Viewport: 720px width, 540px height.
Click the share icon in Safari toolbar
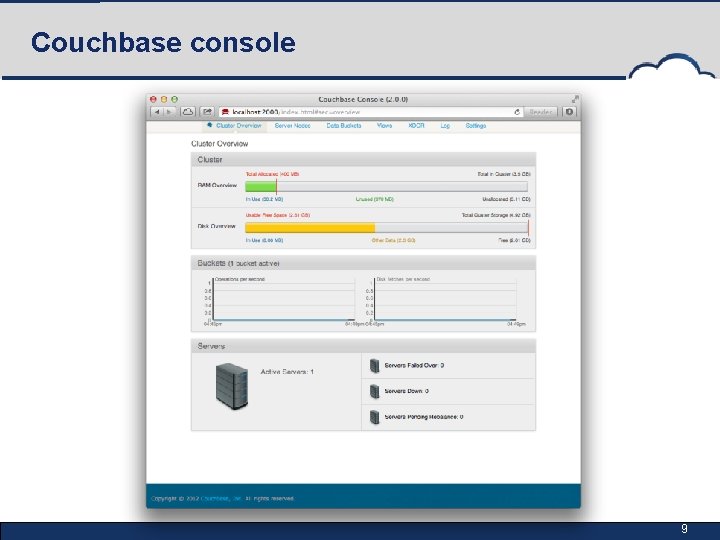coord(207,112)
